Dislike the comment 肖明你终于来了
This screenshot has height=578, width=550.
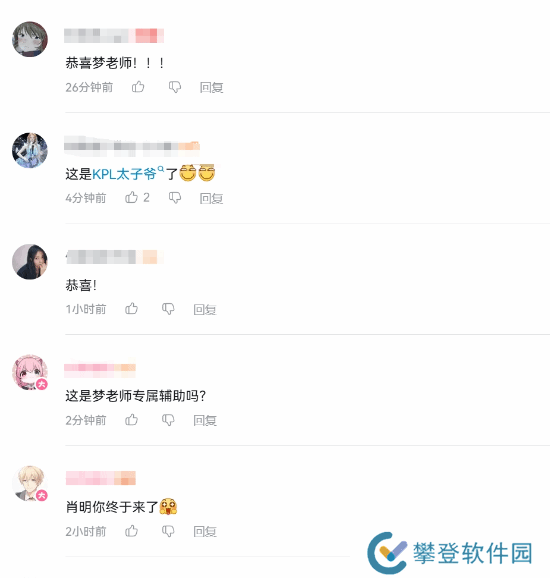168,531
